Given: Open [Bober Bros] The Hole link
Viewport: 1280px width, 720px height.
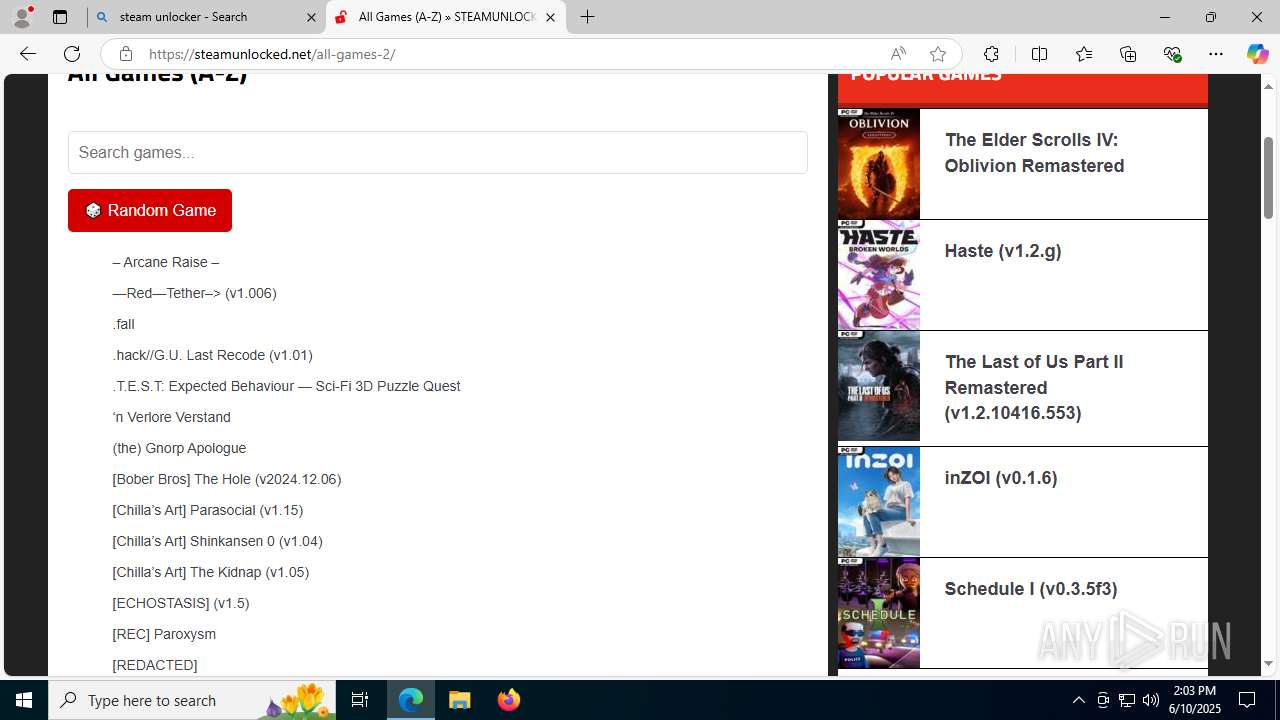Looking at the screenshot, I should [227, 479].
